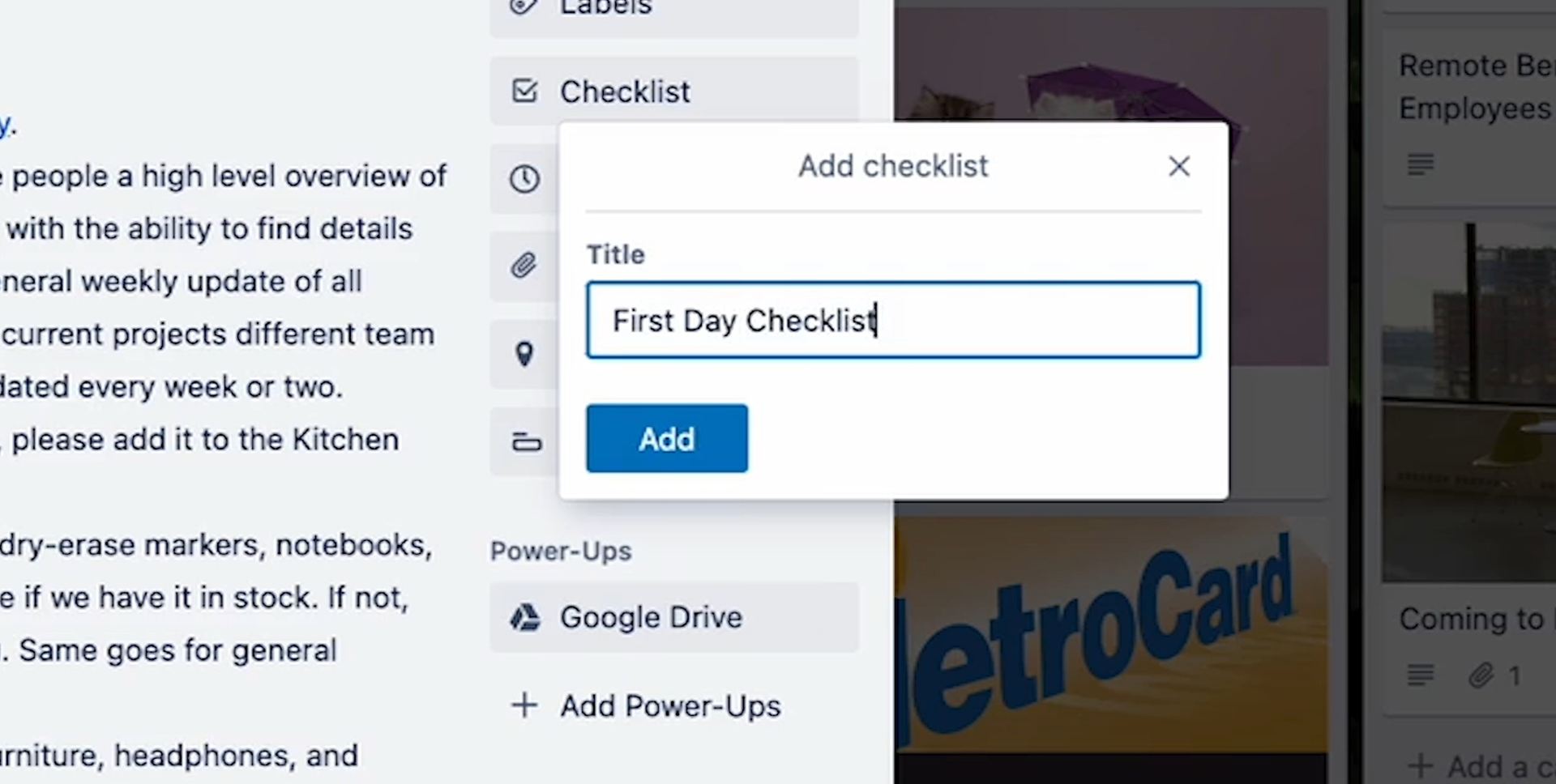Open the MetroCard cover image card
This screenshot has width=1556, height=784.
click(x=1111, y=640)
